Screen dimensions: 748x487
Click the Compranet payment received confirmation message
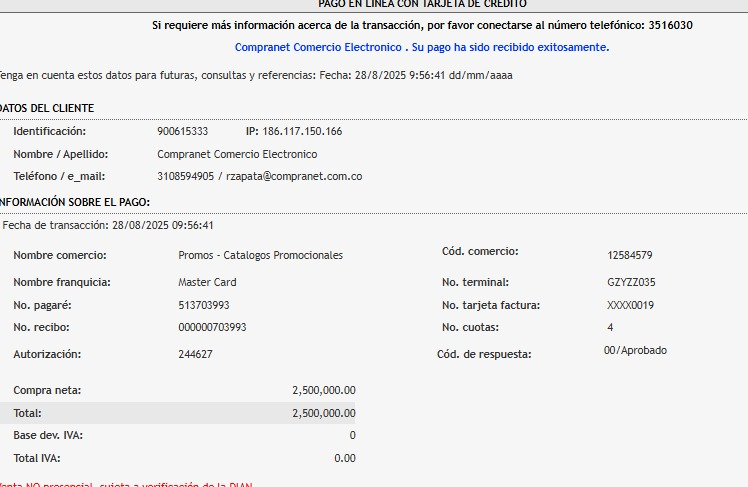pyautogui.click(x=422, y=47)
